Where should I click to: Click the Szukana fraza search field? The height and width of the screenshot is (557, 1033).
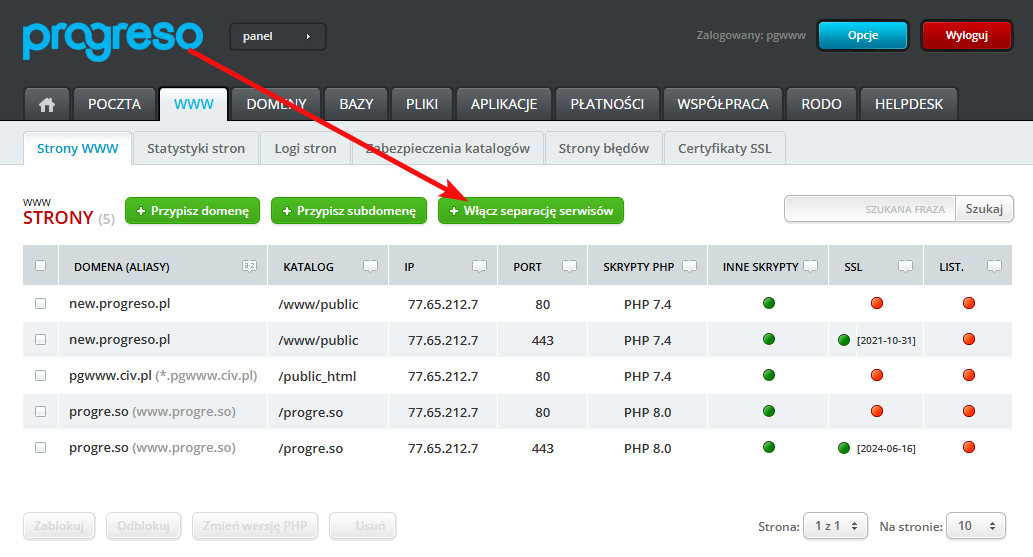coord(870,208)
